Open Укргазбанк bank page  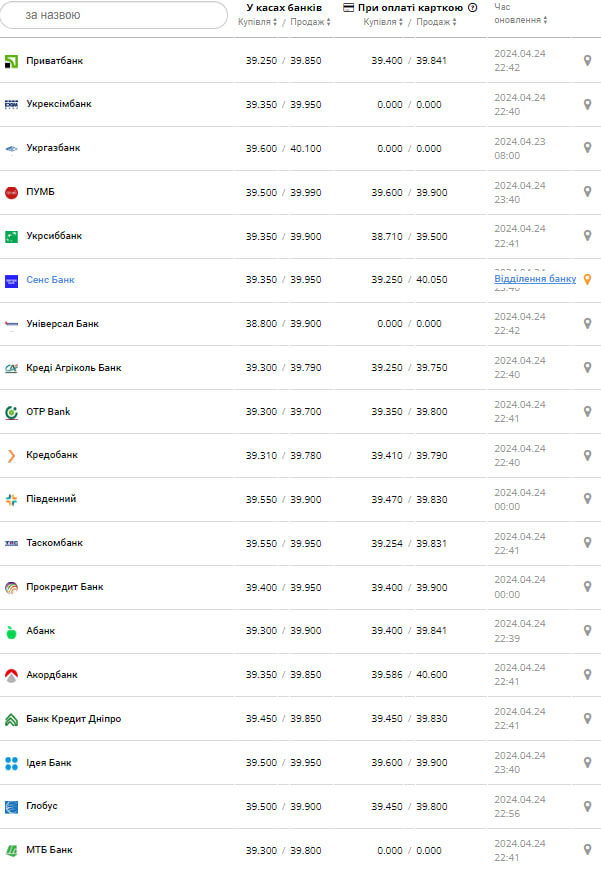click(x=53, y=148)
